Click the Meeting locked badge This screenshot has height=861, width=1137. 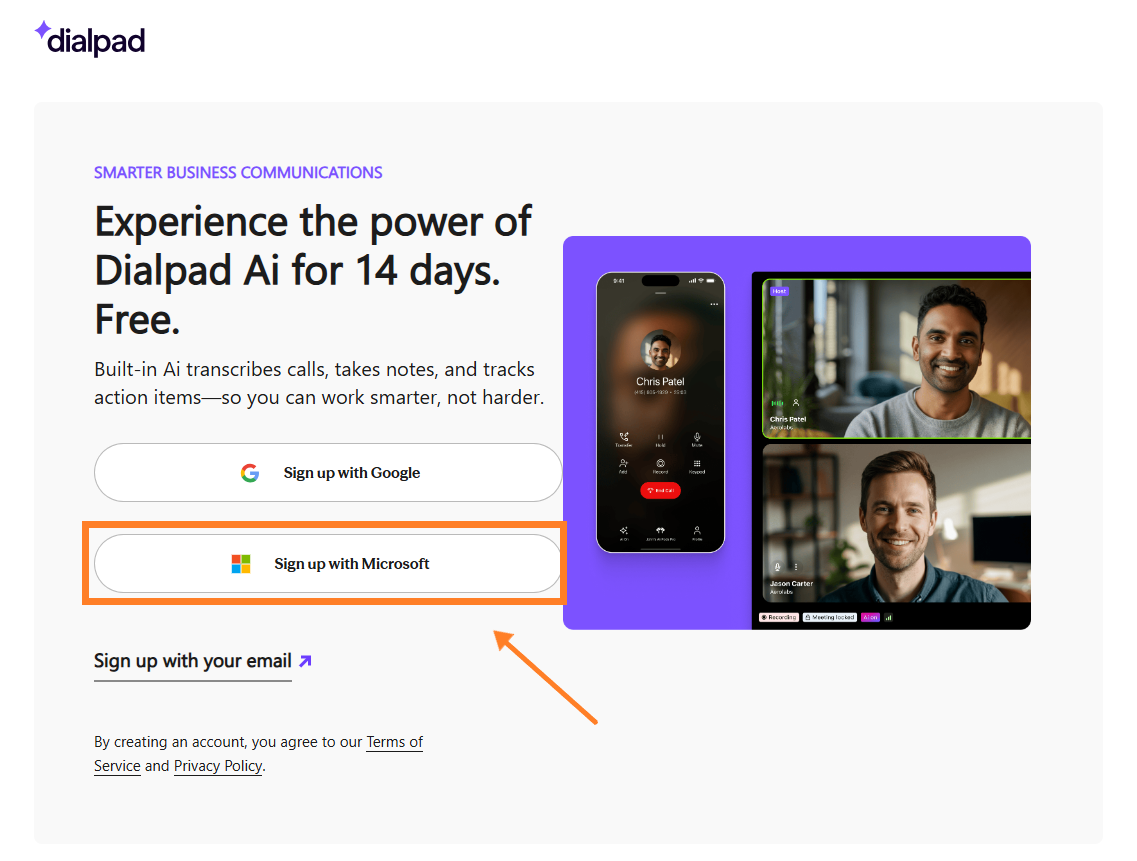[830, 617]
